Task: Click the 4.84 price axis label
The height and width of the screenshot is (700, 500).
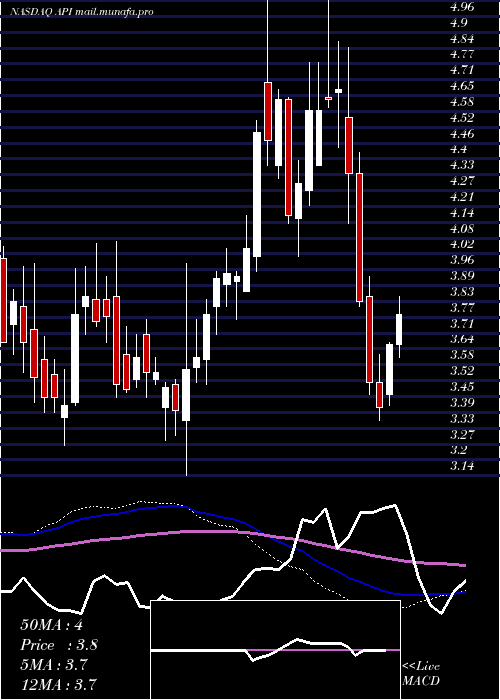Action: [x=463, y=39]
